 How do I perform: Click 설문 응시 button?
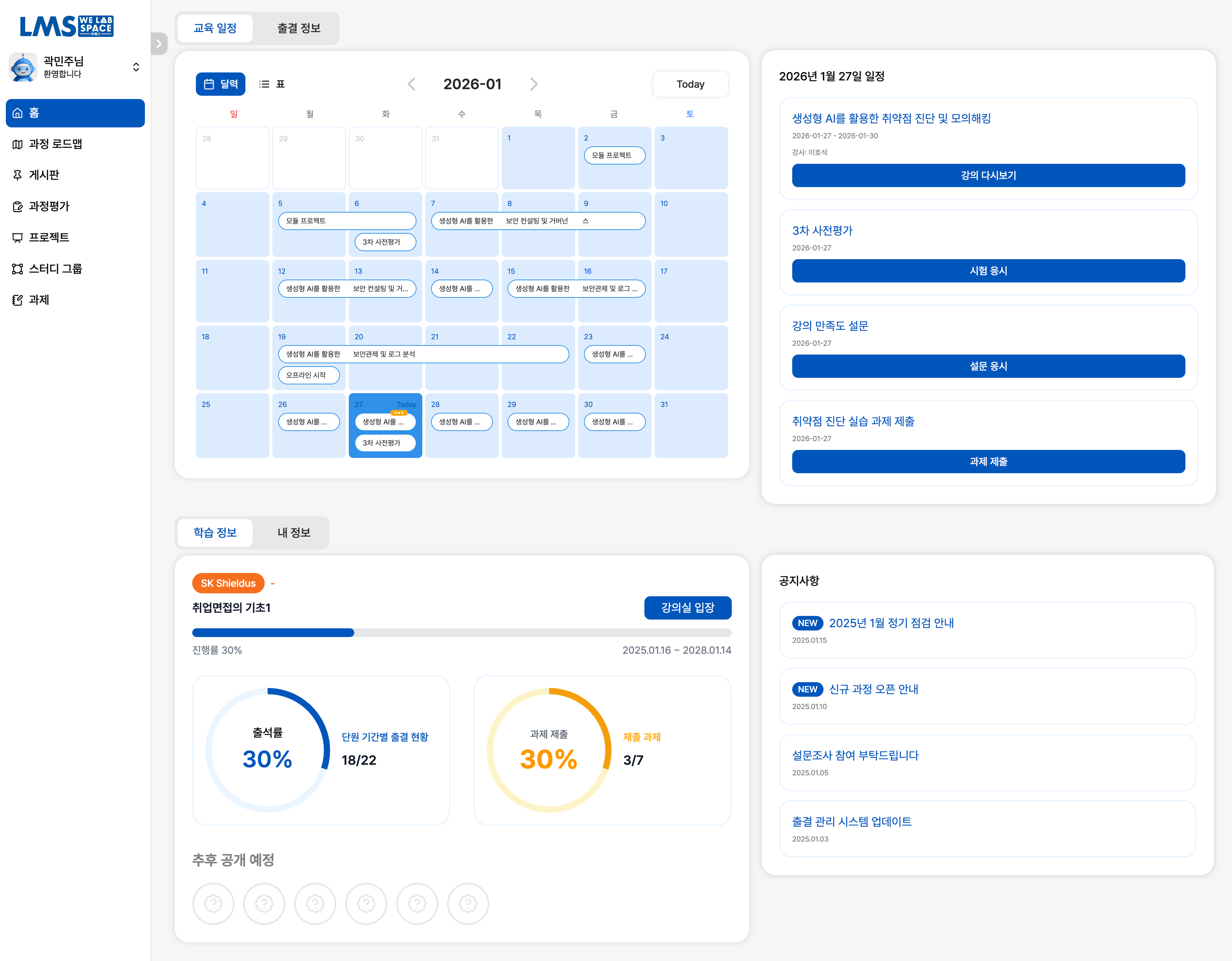coord(988,366)
